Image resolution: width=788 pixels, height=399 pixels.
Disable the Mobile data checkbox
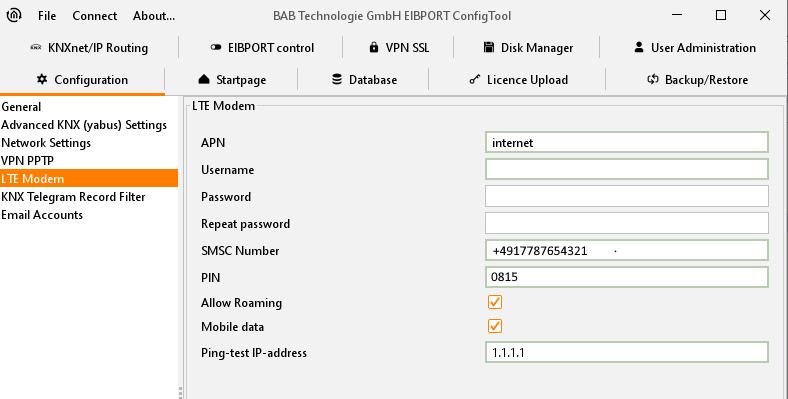point(495,326)
